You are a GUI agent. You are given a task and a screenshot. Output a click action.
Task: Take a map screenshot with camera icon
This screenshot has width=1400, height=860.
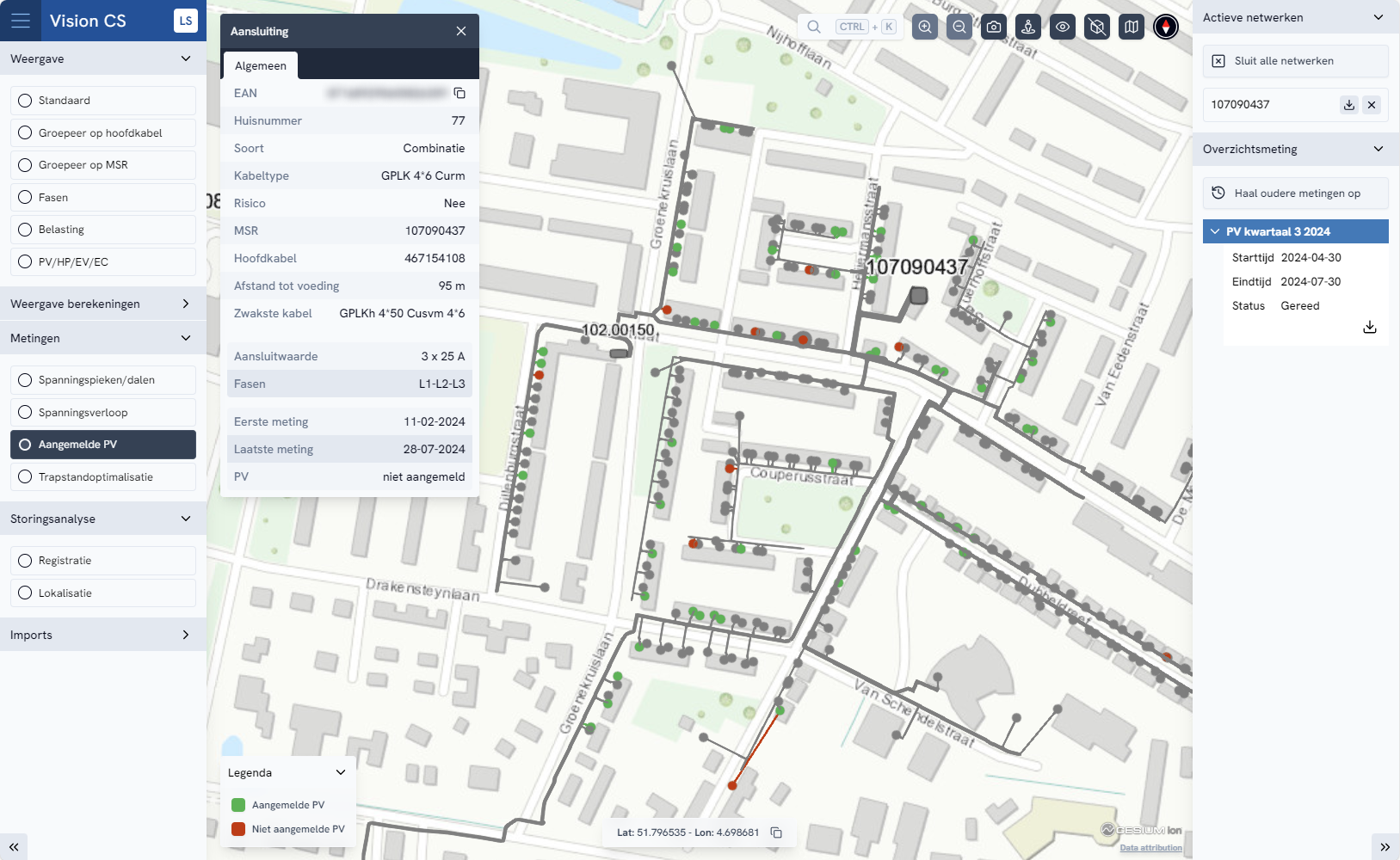(x=994, y=27)
